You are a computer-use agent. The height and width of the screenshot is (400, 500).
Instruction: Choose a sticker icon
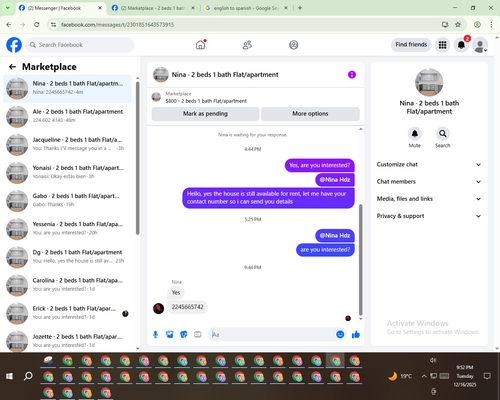click(x=184, y=334)
